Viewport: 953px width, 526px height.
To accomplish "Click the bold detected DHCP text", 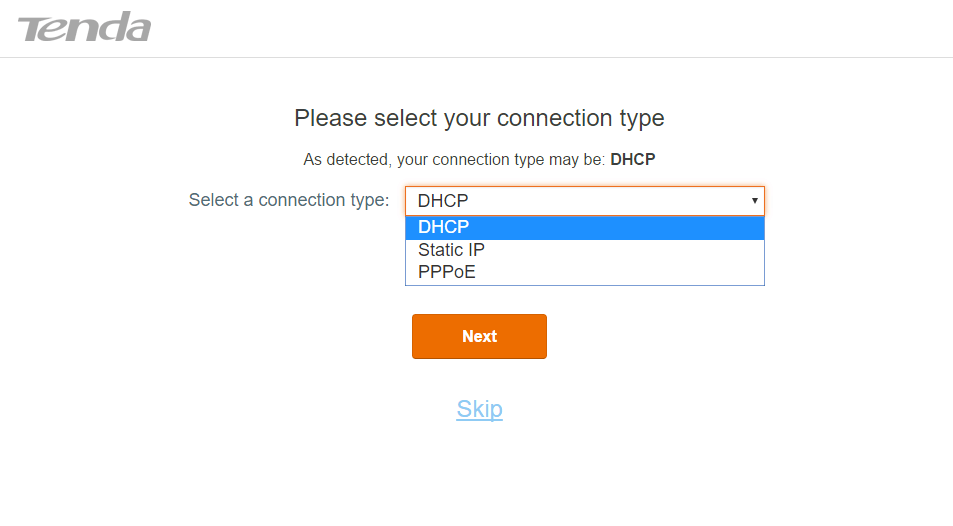I will [632, 159].
